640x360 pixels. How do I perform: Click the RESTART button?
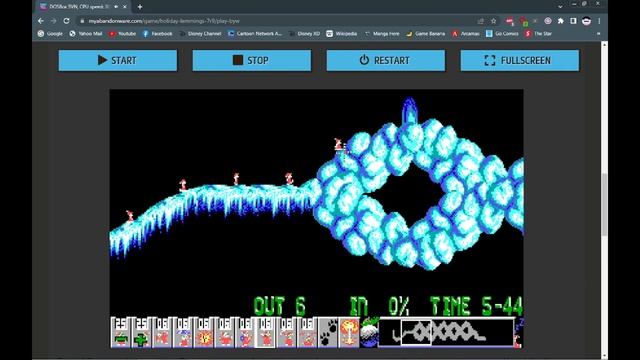[386, 60]
